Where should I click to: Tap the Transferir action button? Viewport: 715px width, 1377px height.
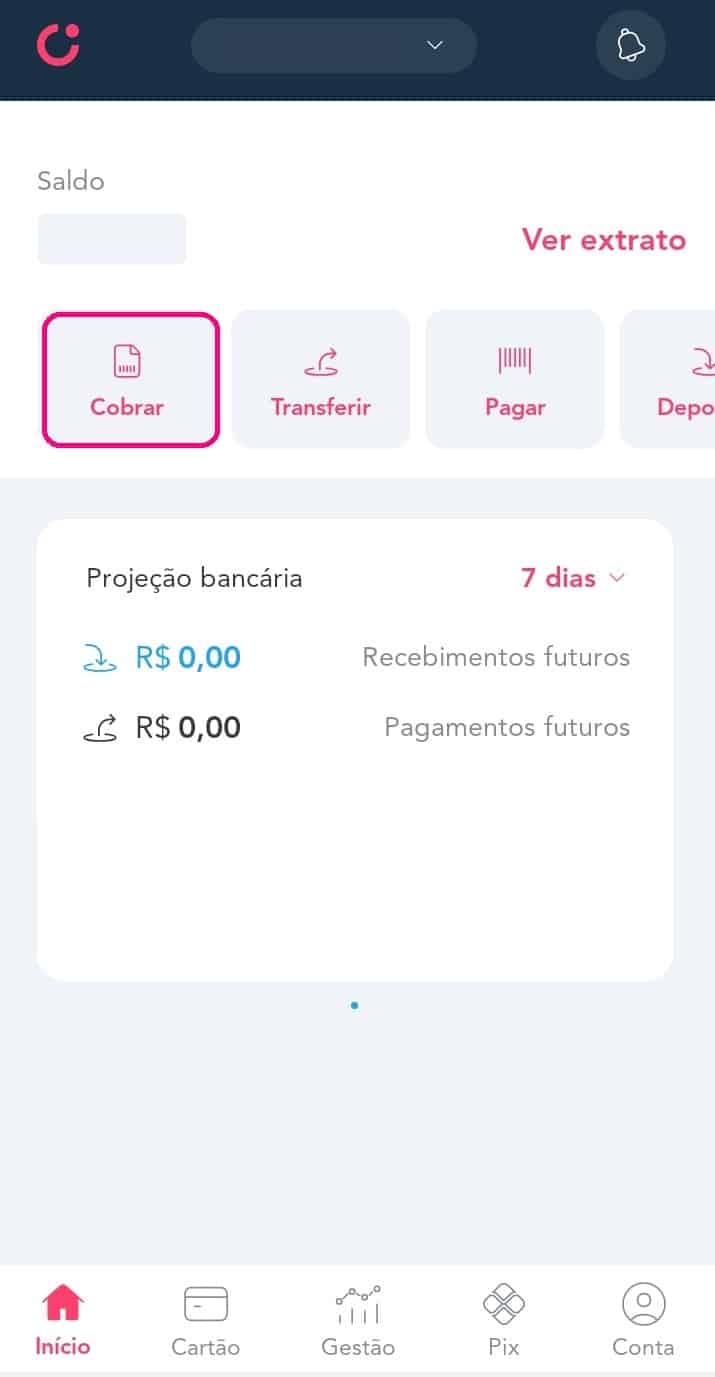tap(321, 379)
